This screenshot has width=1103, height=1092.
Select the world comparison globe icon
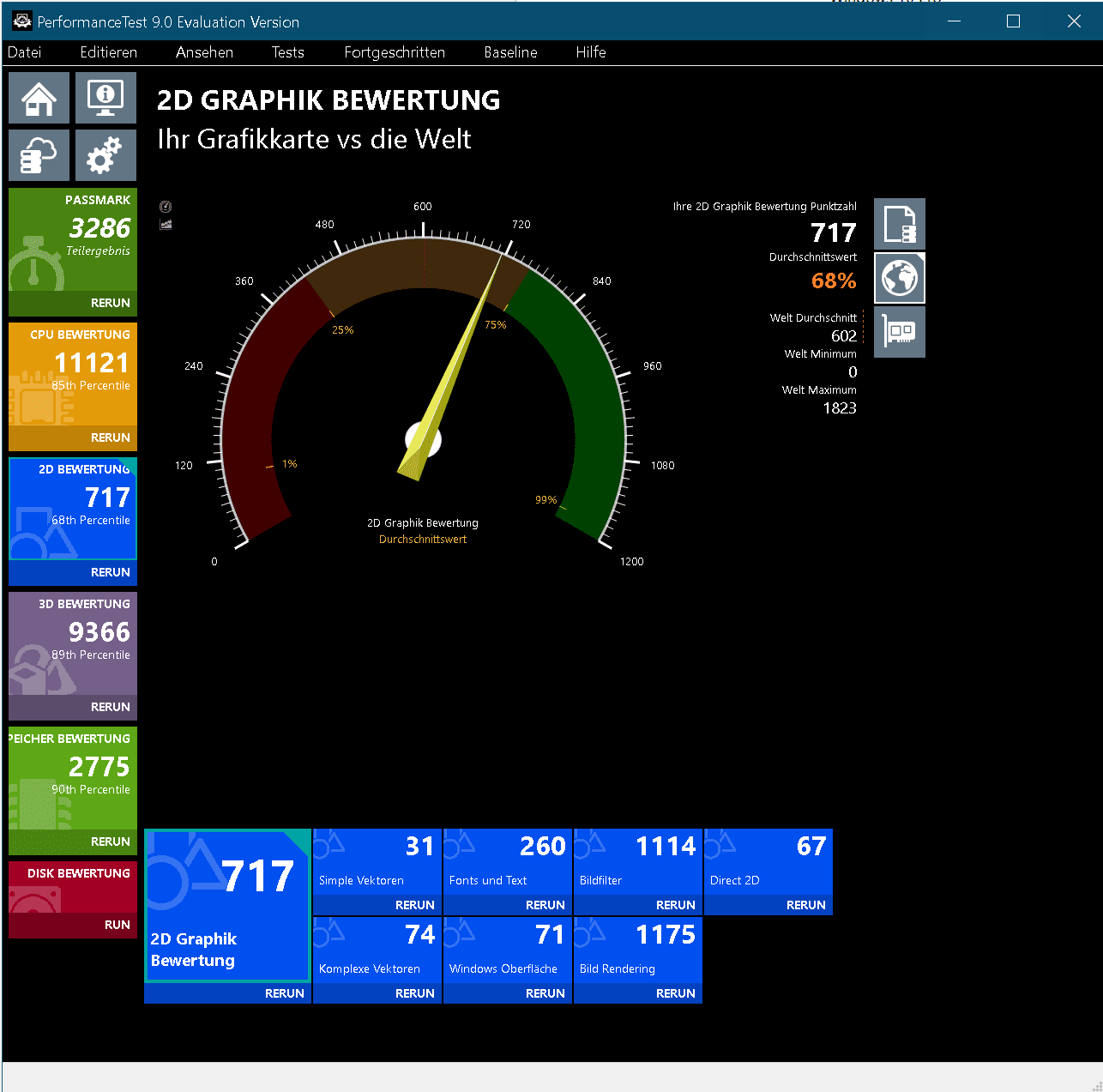click(x=900, y=278)
